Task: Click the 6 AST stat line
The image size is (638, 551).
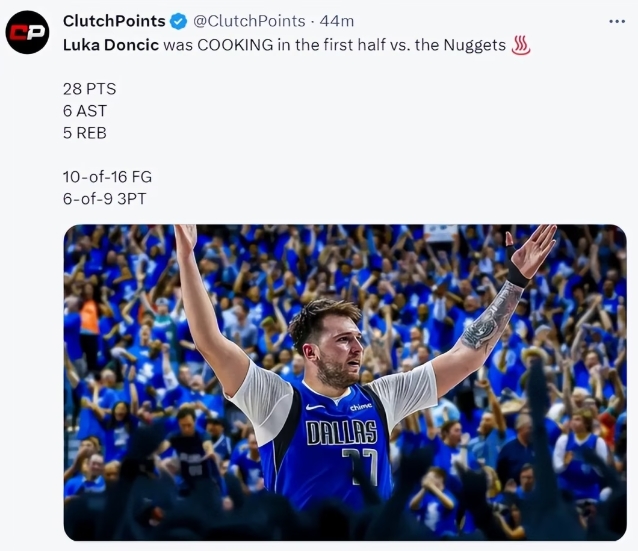Action: [x=84, y=111]
